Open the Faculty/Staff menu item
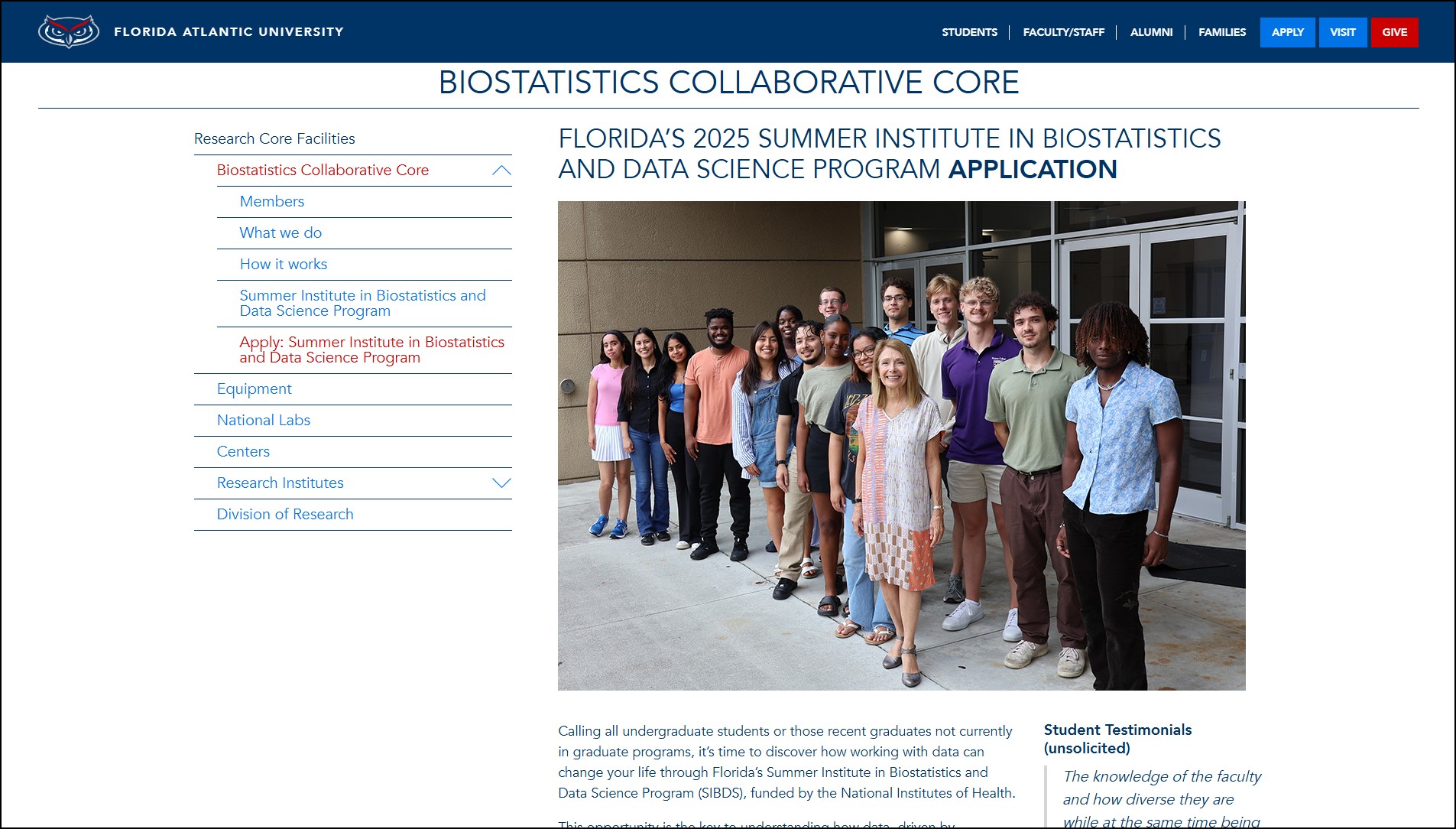This screenshot has height=829, width=1456. point(1063,32)
